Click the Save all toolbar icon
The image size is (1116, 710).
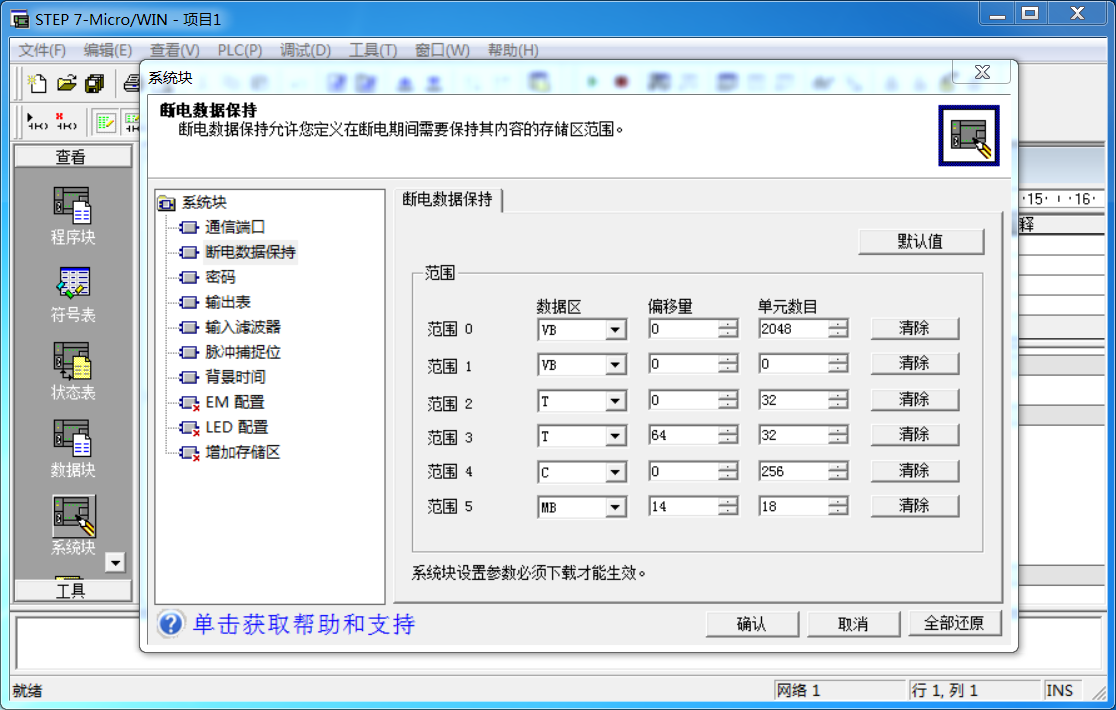coord(95,84)
